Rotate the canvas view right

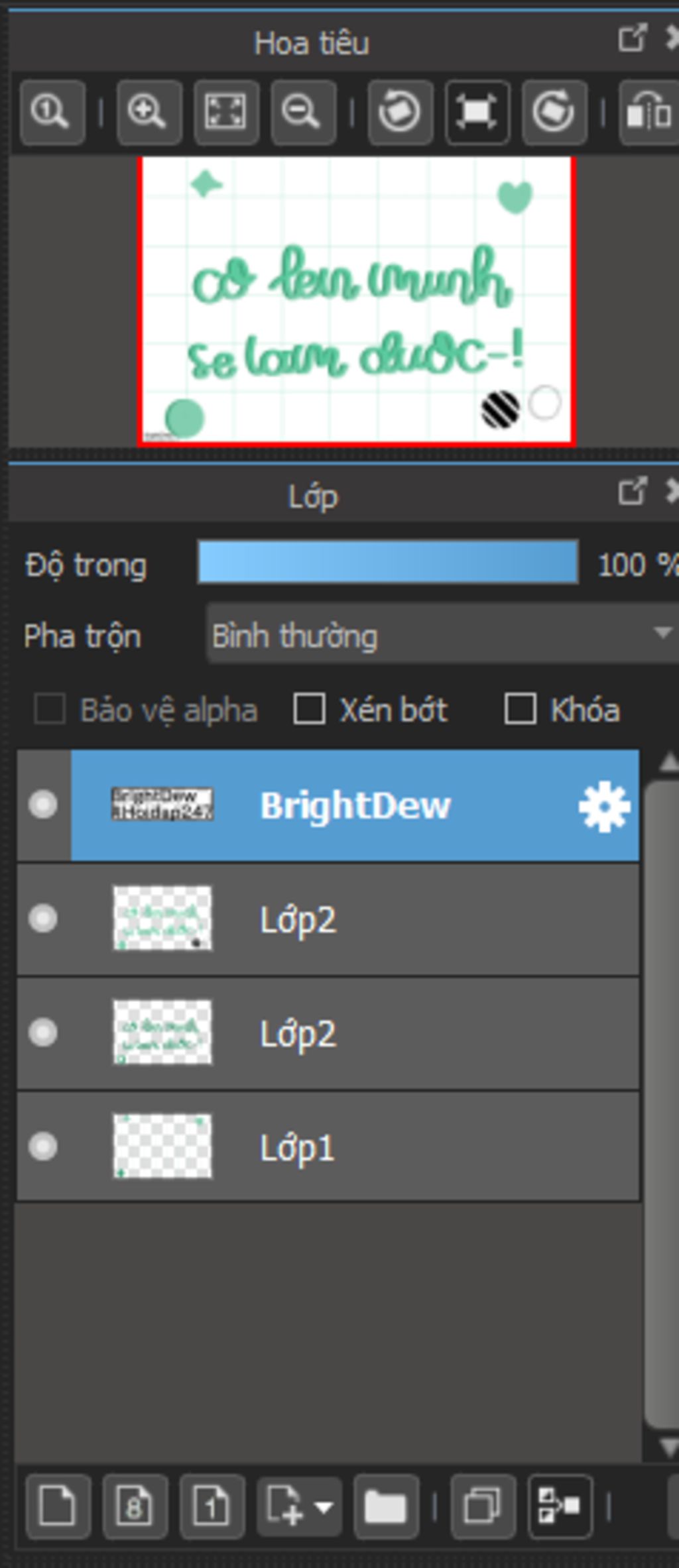[x=554, y=112]
